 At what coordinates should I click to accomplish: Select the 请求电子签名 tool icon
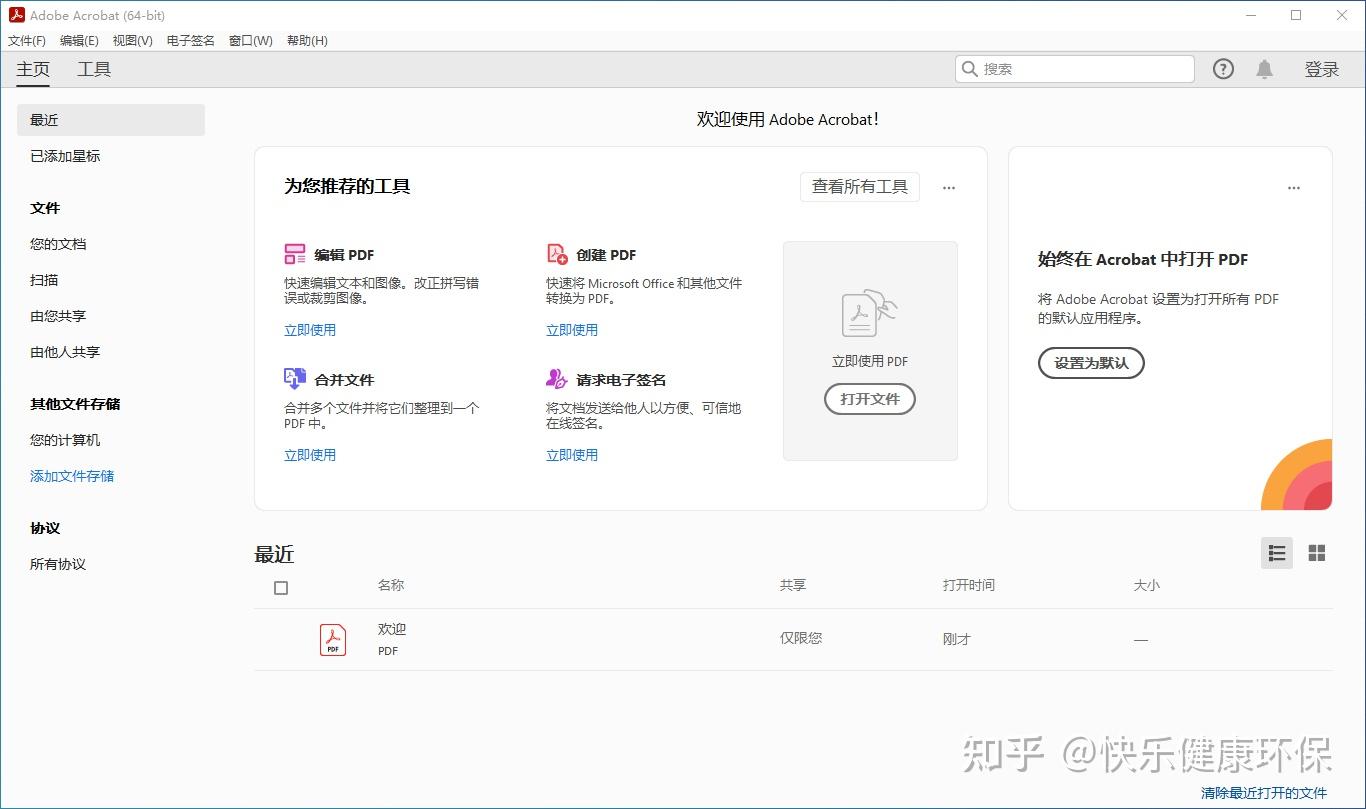coord(557,378)
